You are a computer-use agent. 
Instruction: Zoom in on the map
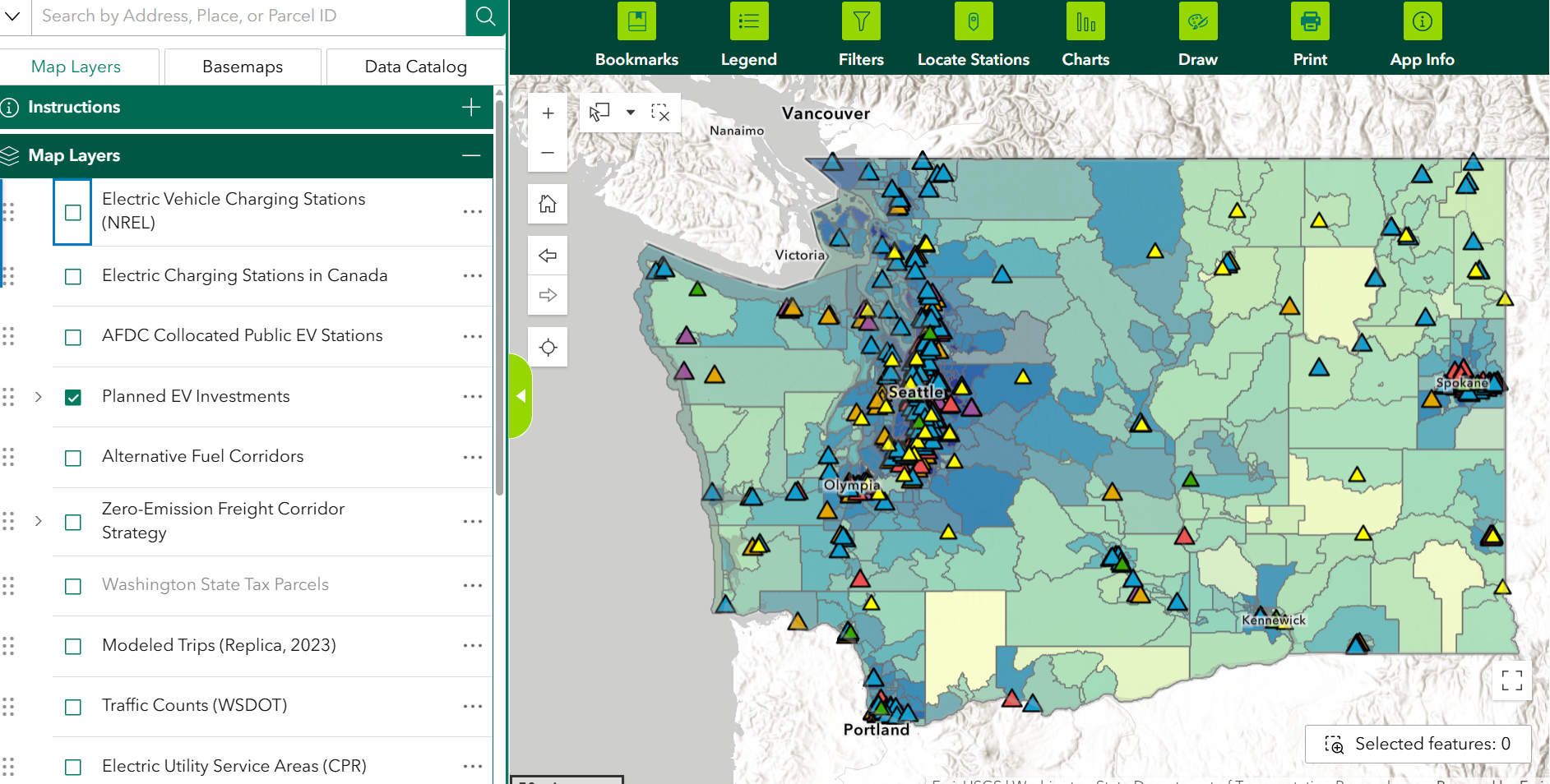point(548,113)
